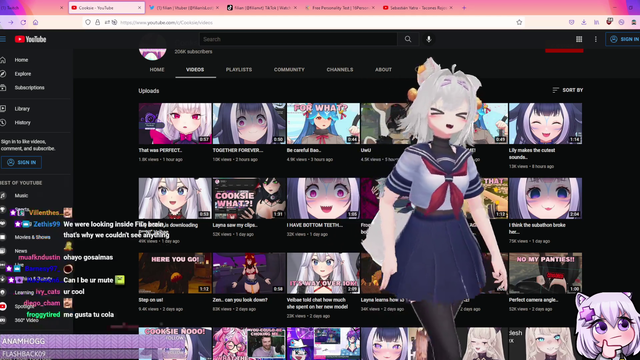Click SIGN IN button in top bar
The width and height of the screenshot is (640, 360).
coord(624,39)
